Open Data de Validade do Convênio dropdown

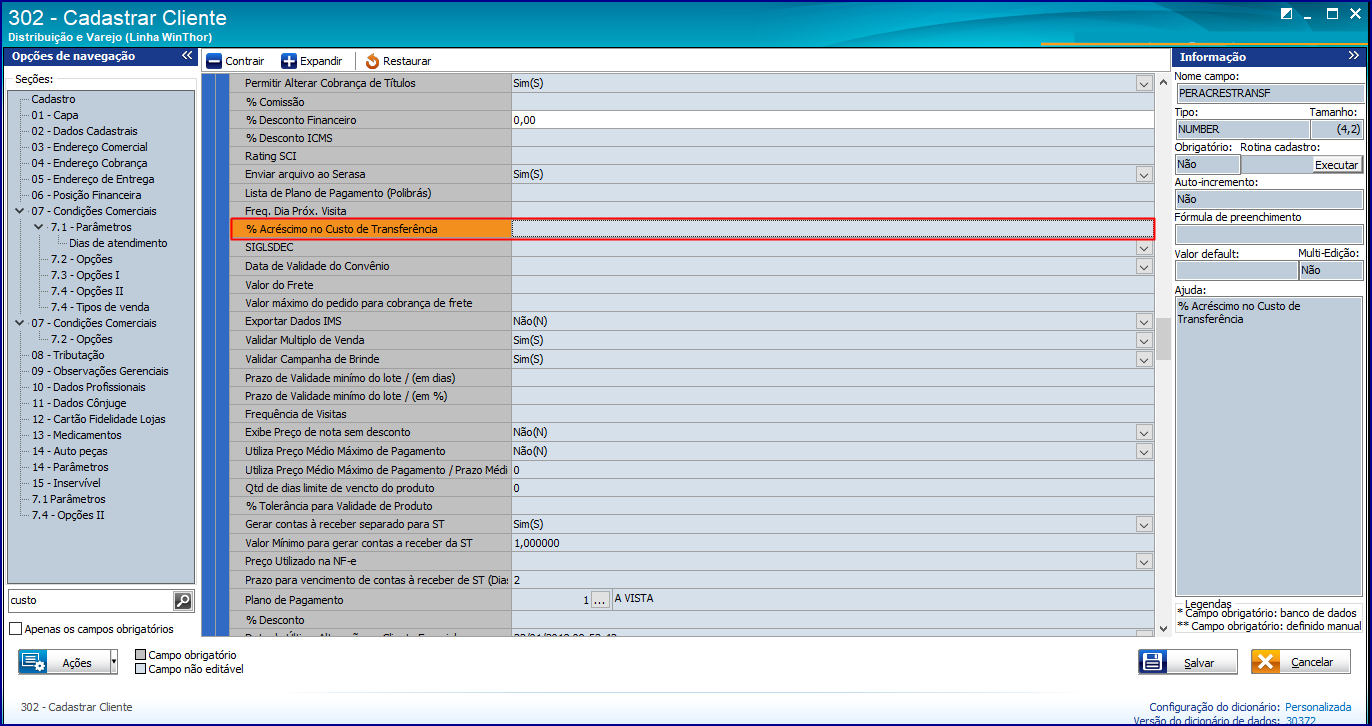click(1144, 267)
